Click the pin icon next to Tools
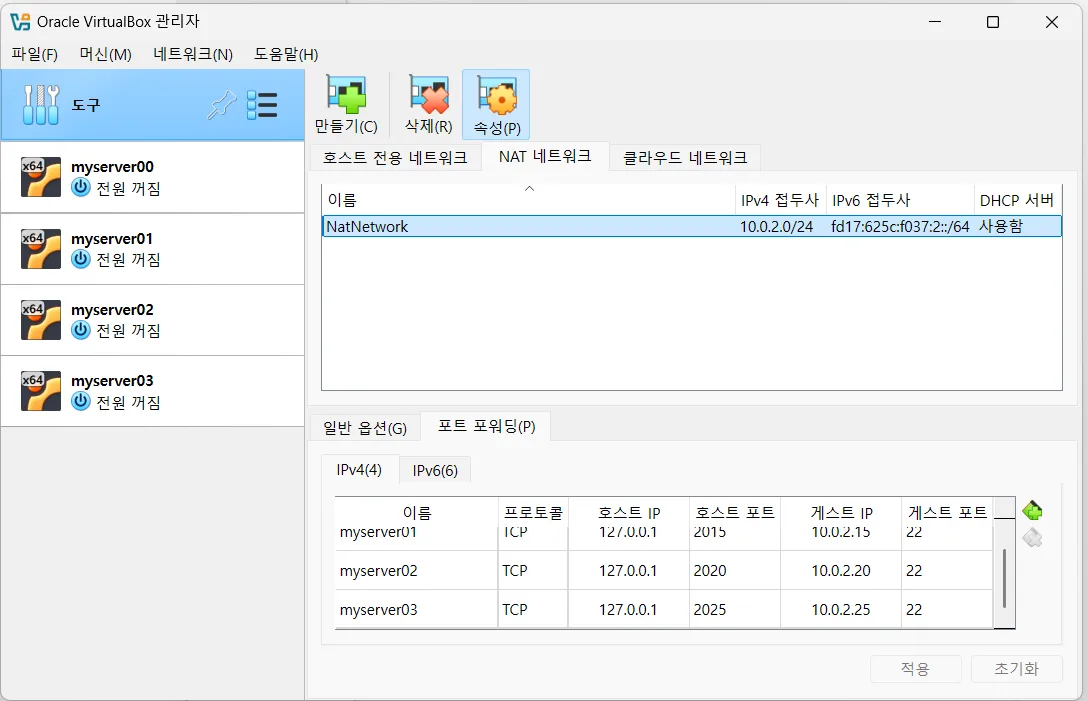 point(222,105)
